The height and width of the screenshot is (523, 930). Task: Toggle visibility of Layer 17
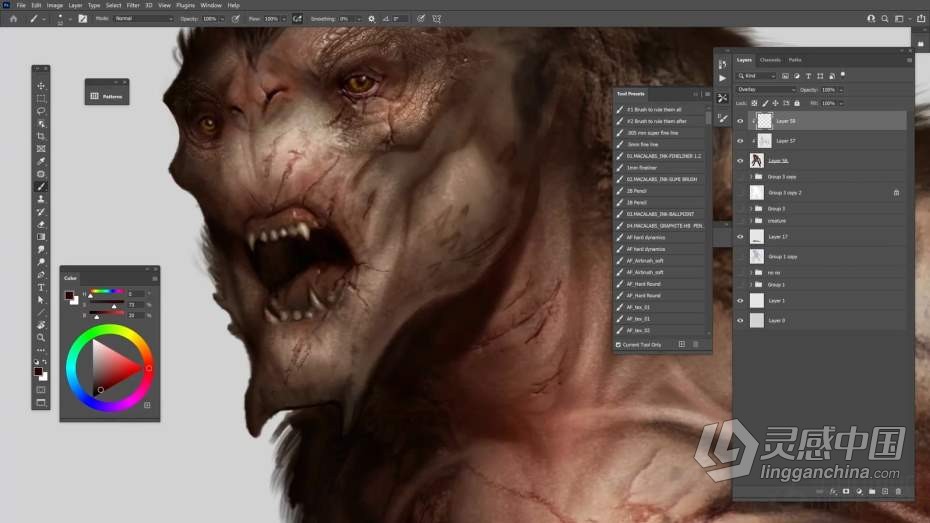pyautogui.click(x=740, y=237)
